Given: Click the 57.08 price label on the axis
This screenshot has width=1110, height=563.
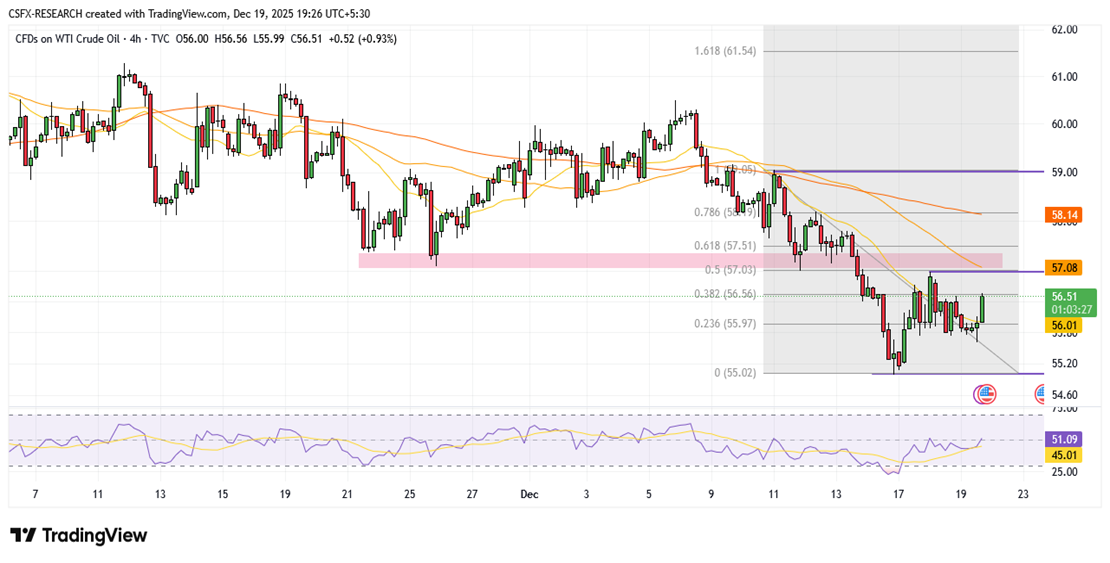Looking at the screenshot, I should pyautogui.click(x=1063, y=268).
